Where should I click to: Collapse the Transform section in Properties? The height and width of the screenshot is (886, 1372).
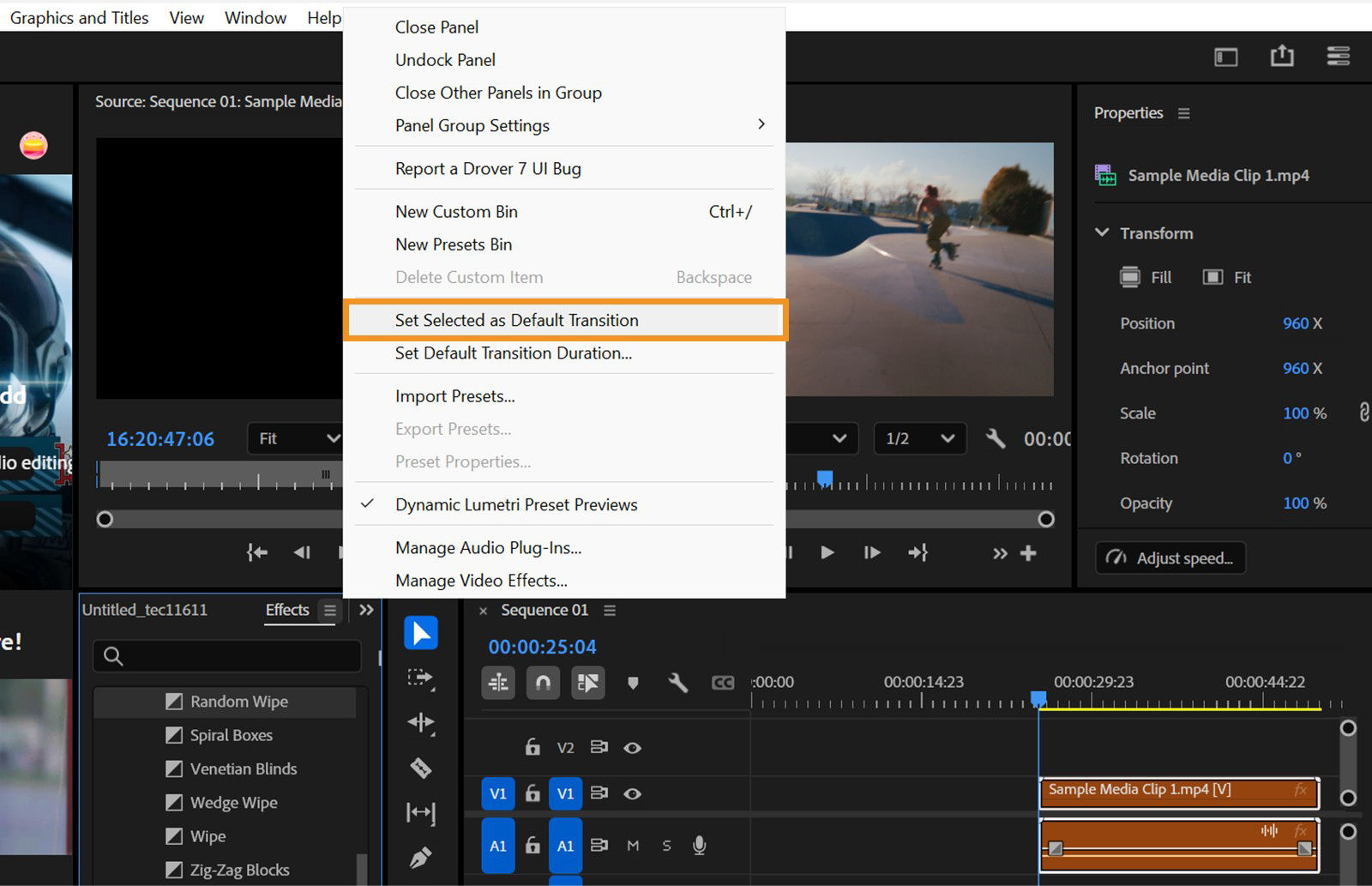(x=1102, y=232)
